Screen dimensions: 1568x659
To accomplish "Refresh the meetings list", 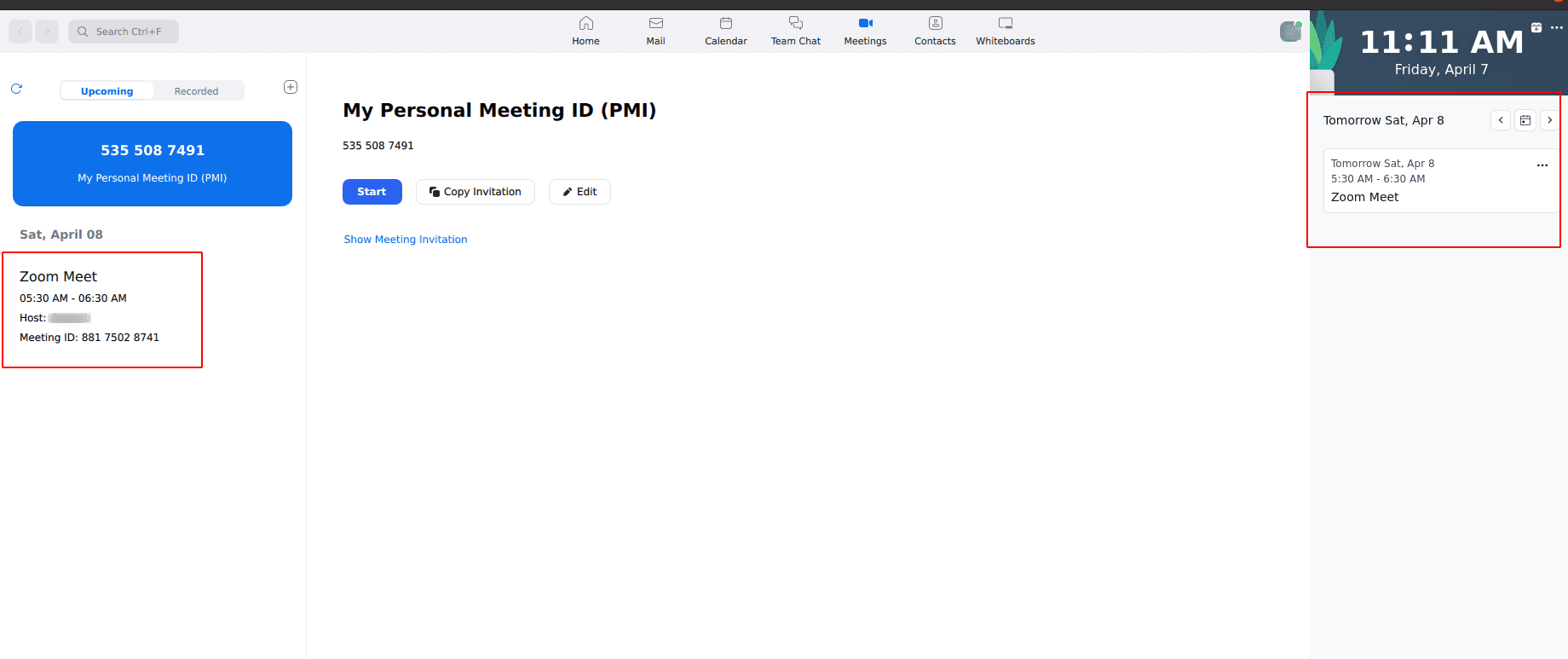I will pos(16,89).
